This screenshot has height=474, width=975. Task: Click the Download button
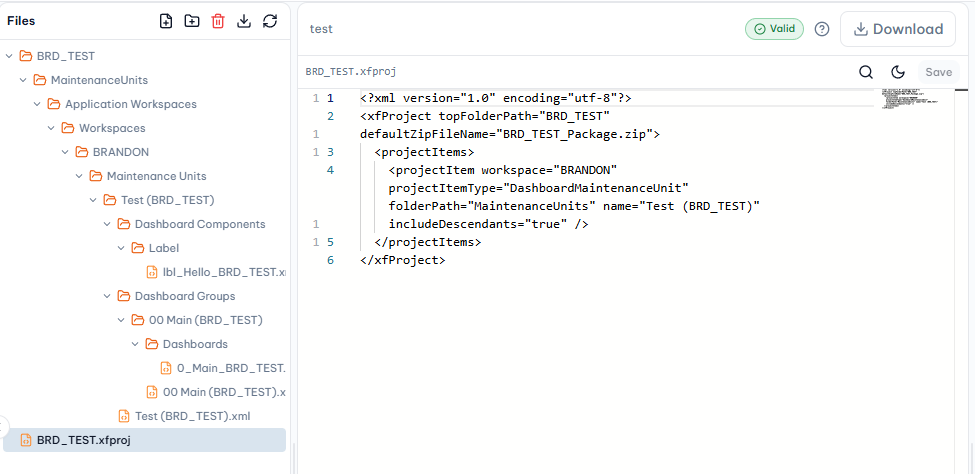click(898, 29)
